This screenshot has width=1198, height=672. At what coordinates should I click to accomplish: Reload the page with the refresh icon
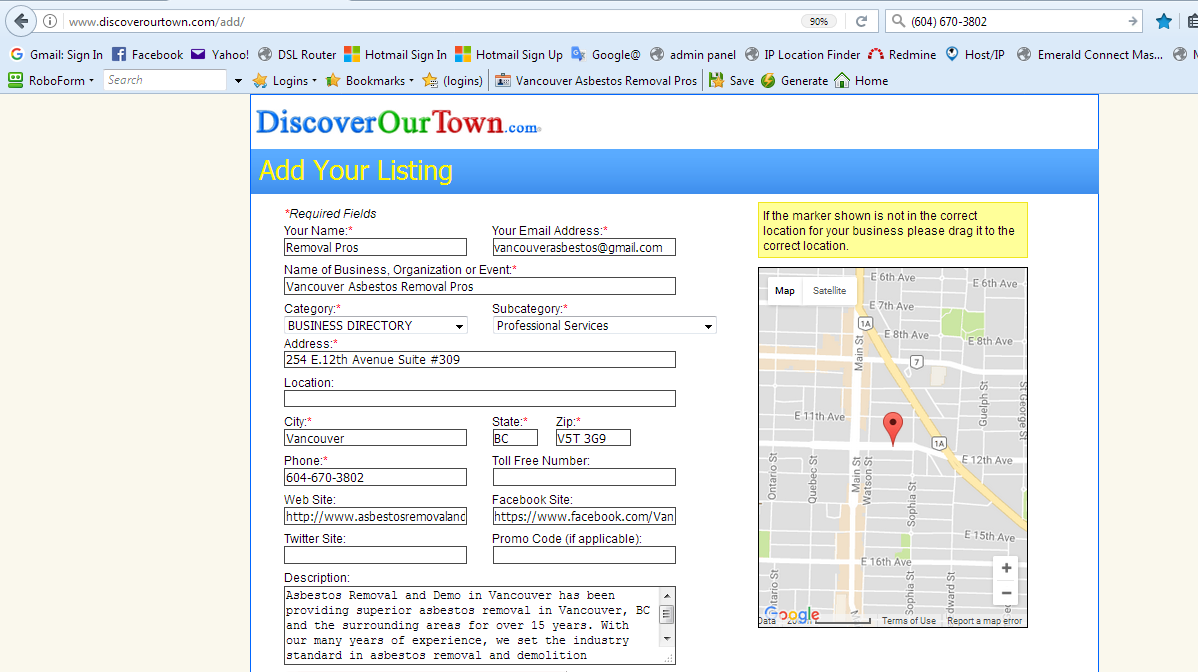tap(861, 21)
